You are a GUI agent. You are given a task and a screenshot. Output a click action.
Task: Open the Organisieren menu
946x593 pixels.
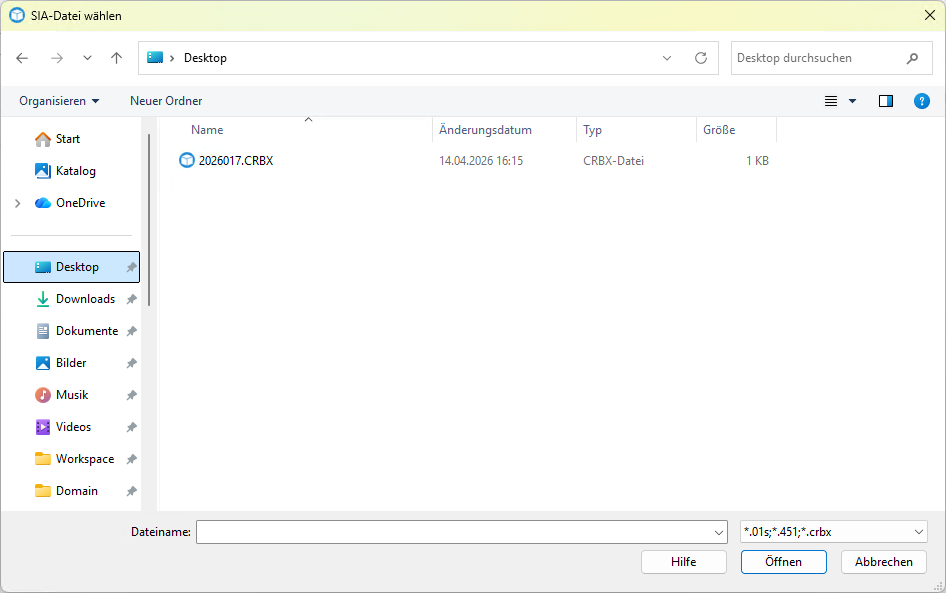tap(59, 101)
